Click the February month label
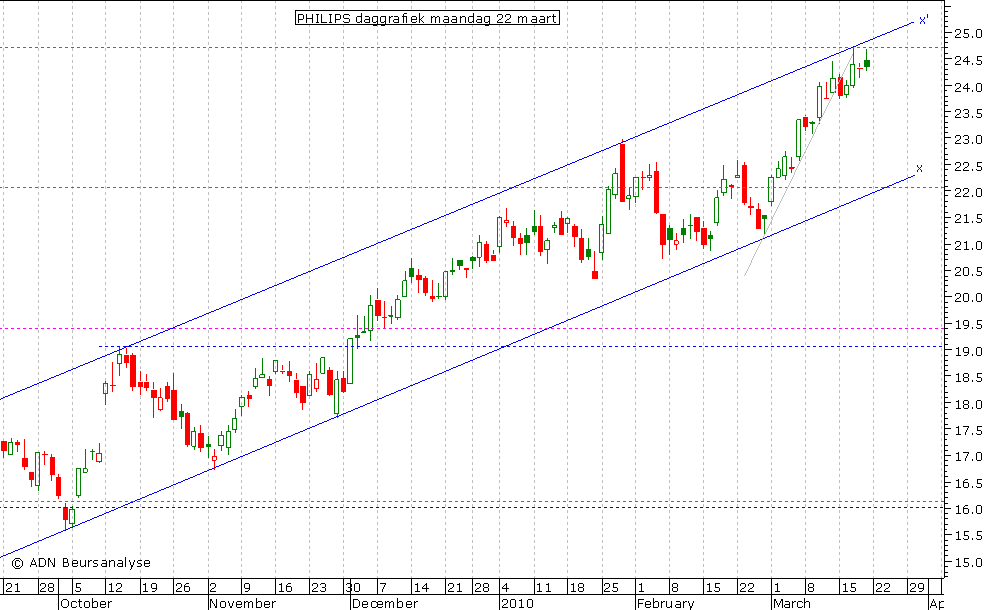 point(665,603)
